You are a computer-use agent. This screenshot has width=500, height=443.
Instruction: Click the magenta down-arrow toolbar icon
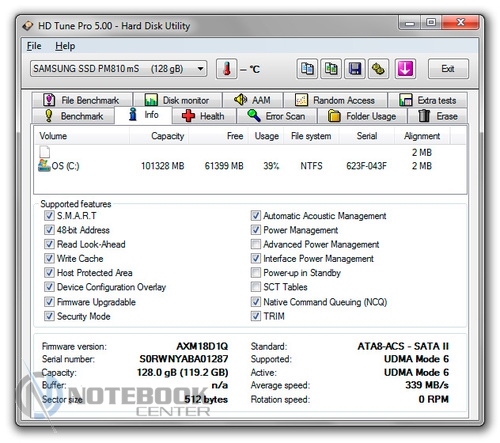[x=405, y=69]
